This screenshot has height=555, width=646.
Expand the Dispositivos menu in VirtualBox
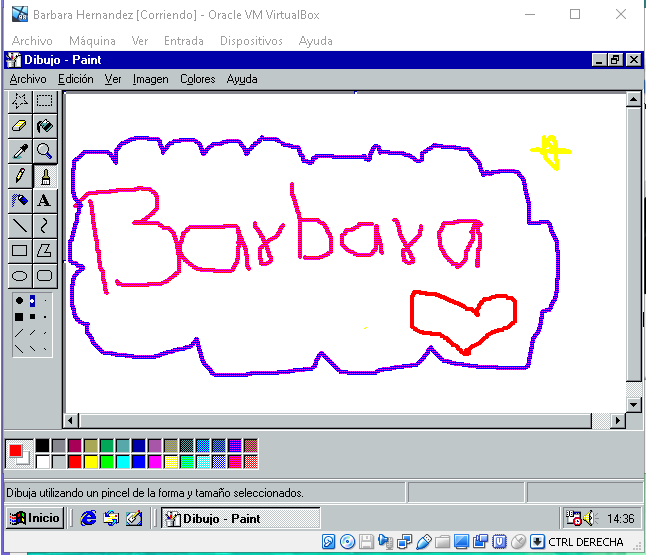coord(250,41)
